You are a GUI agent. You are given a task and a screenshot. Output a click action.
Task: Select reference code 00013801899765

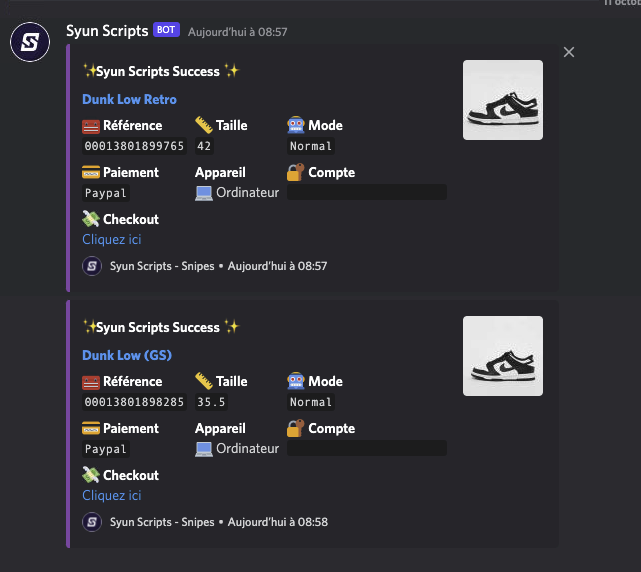pos(134,146)
